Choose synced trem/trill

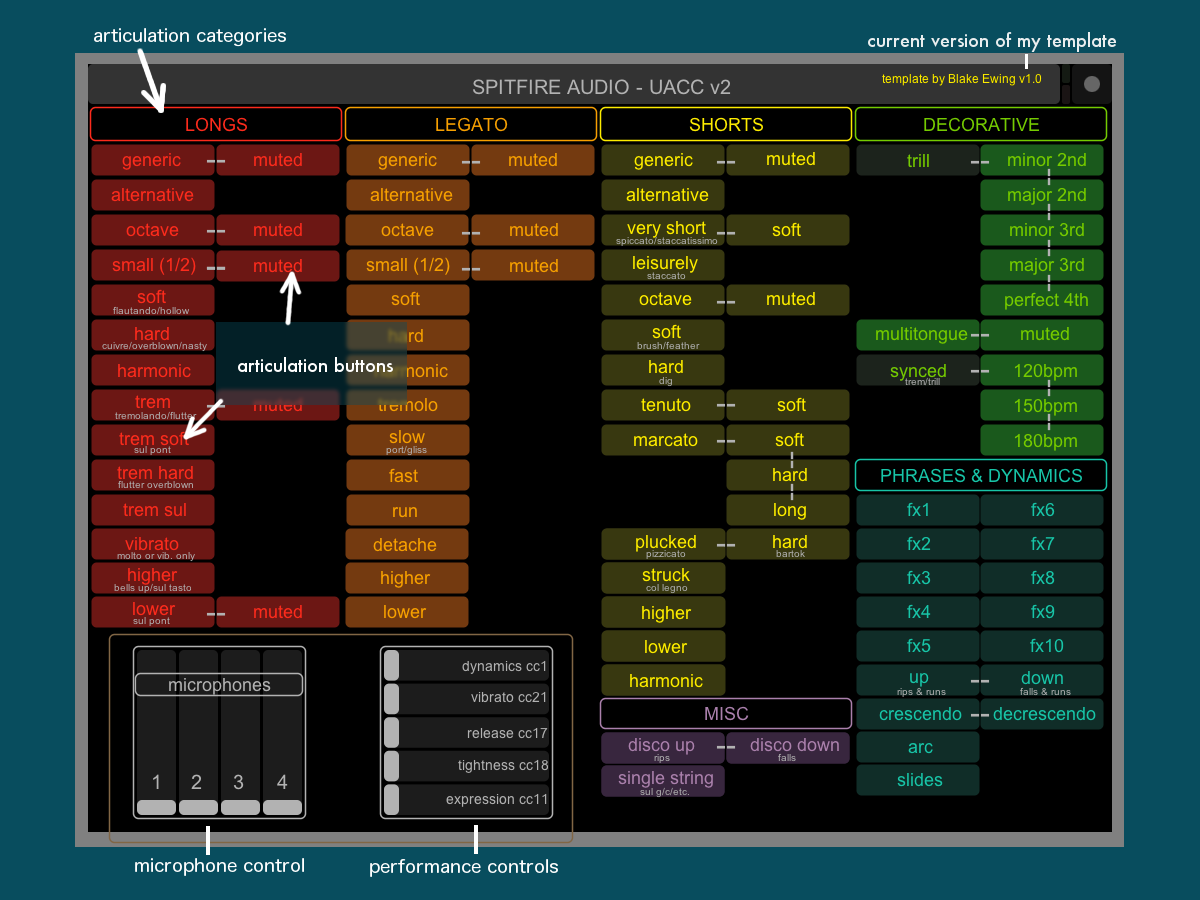917,370
